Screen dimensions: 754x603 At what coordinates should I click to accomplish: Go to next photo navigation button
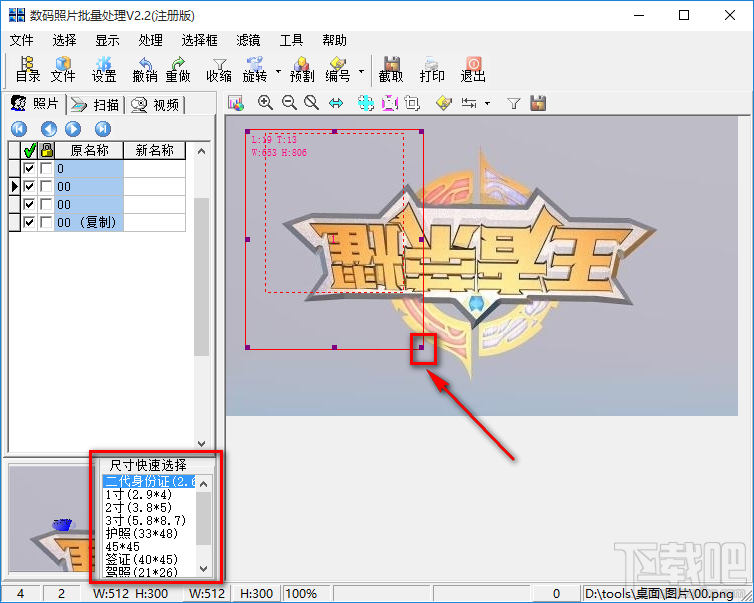73,129
